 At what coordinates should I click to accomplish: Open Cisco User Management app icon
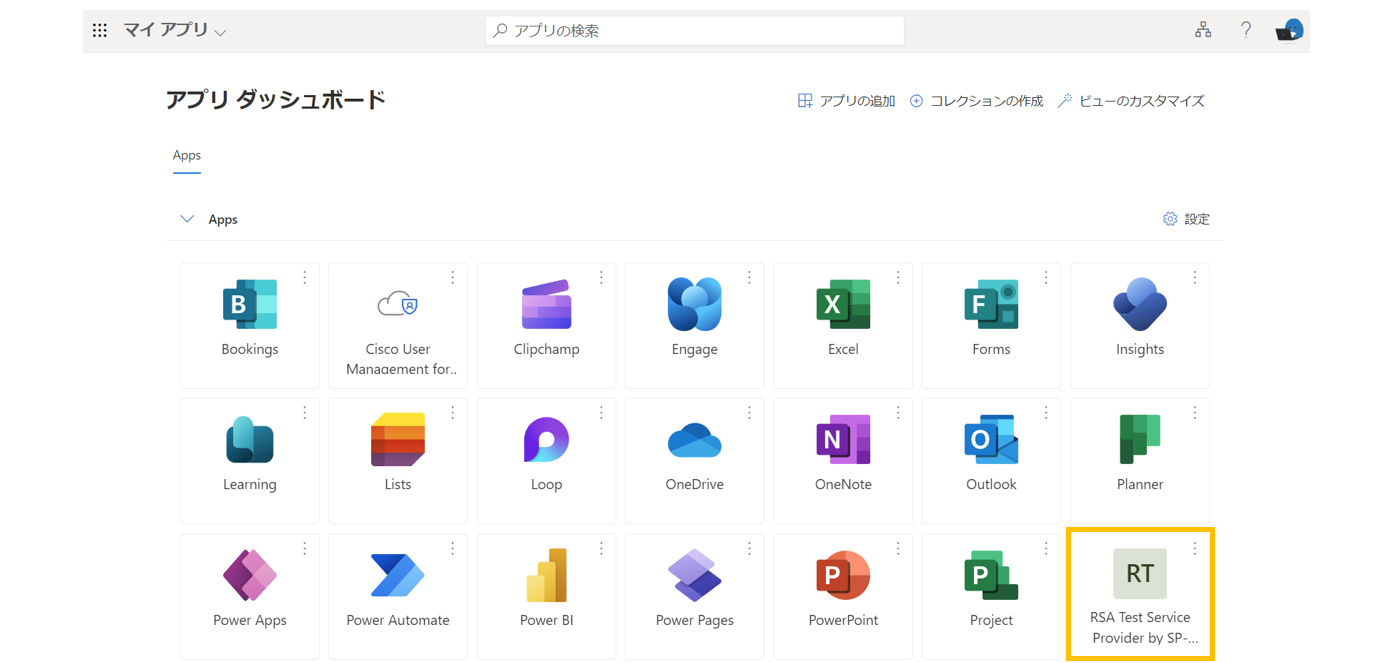398,304
